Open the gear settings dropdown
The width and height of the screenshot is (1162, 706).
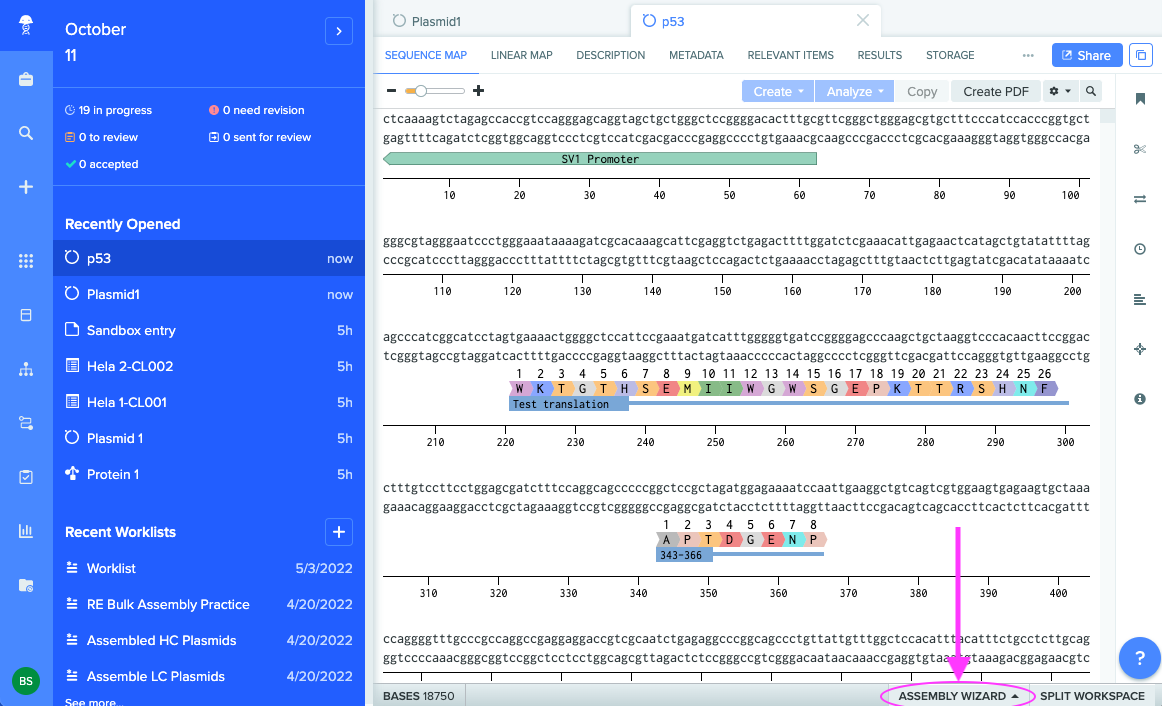pos(1060,91)
